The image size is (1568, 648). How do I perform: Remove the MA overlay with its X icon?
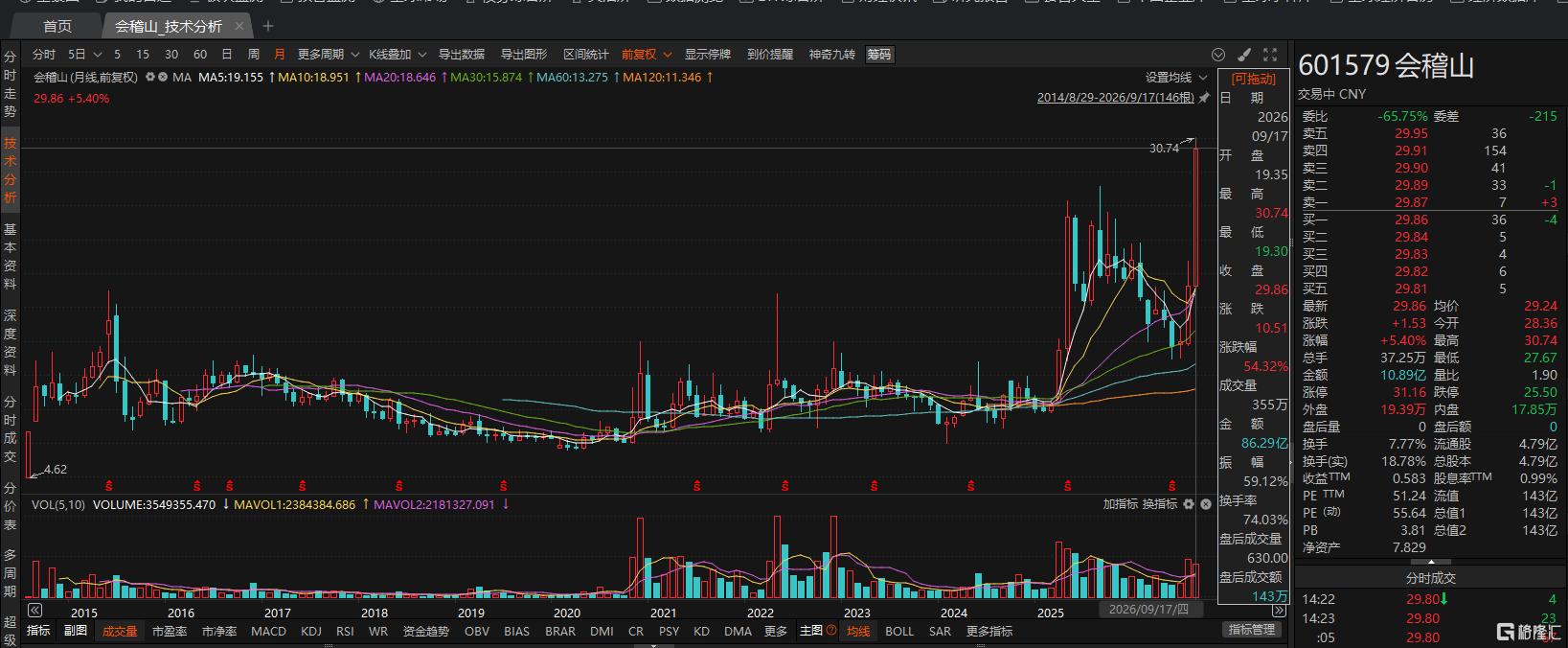click(163, 78)
